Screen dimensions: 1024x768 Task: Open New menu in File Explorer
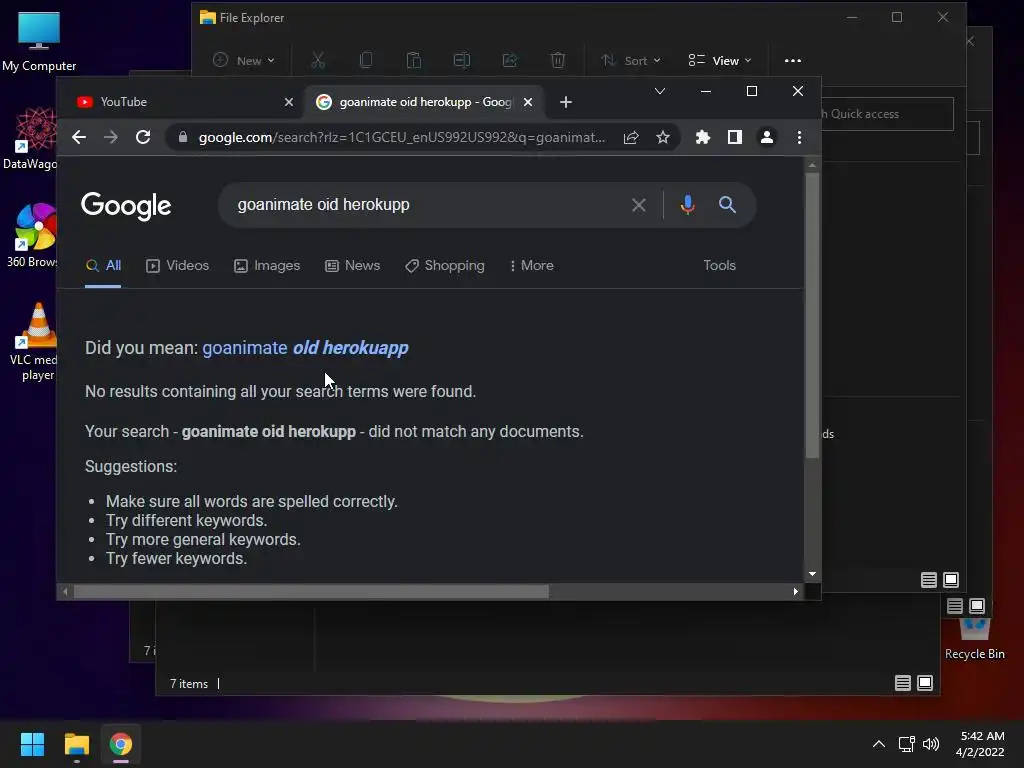[244, 60]
